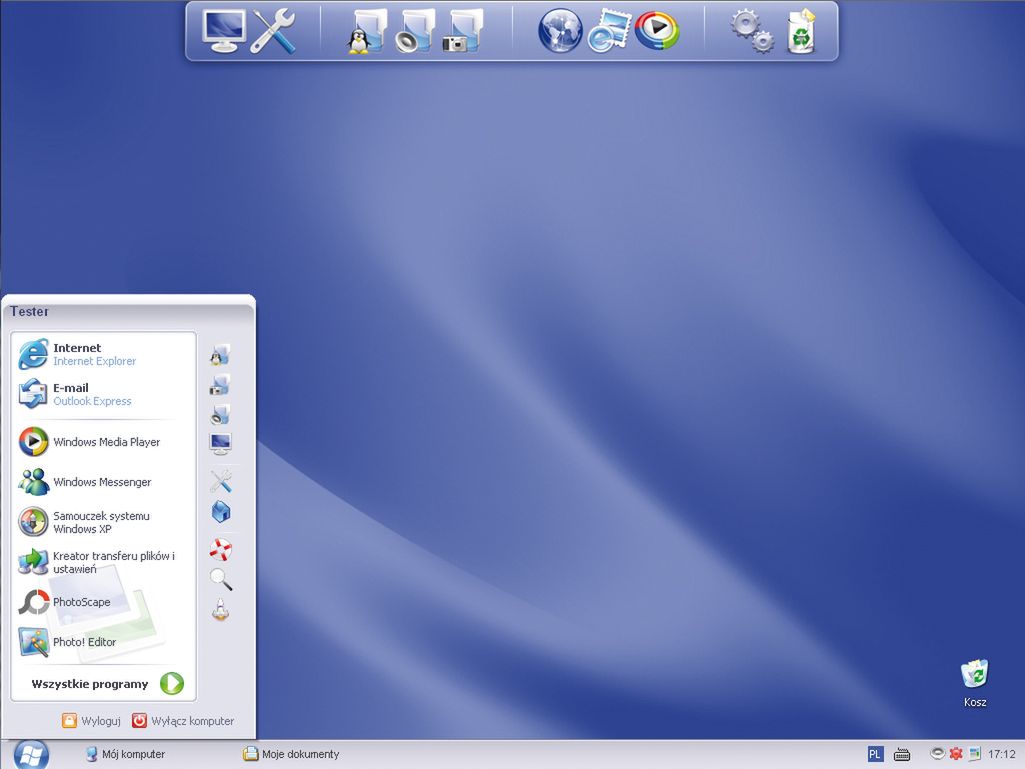Open the speaker music folder in the dock
This screenshot has height=769, width=1025.
(414, 31)
